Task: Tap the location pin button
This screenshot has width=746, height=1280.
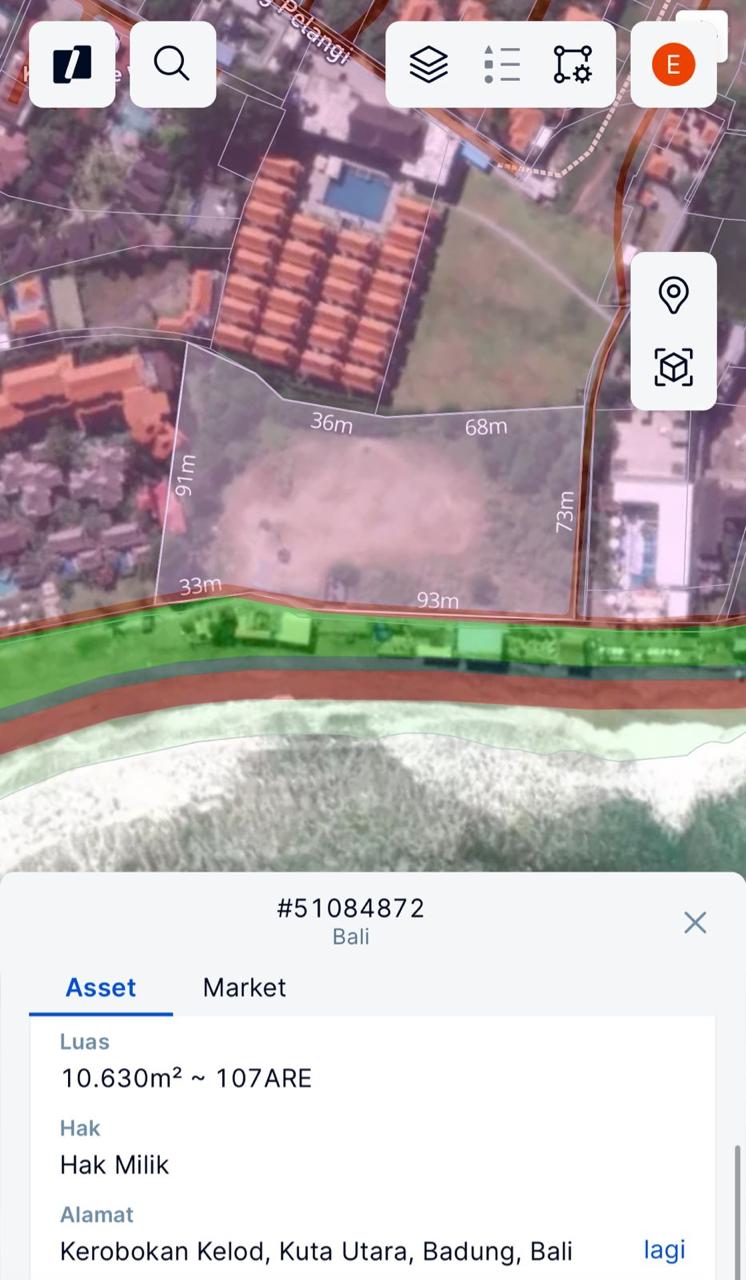Action: pyautogui.click(x=673, y=296)
